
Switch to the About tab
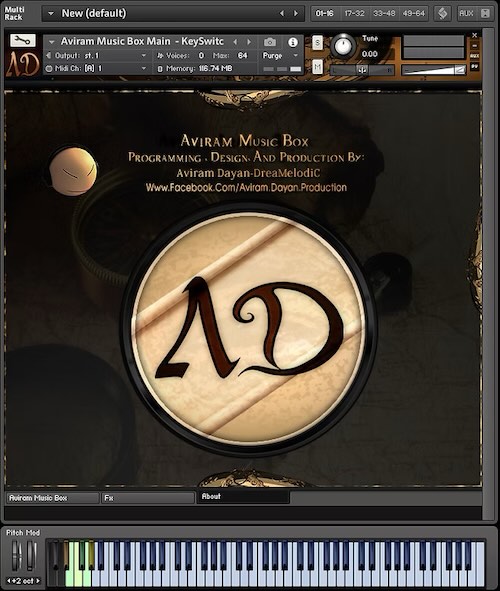click(x=243, y=496)
